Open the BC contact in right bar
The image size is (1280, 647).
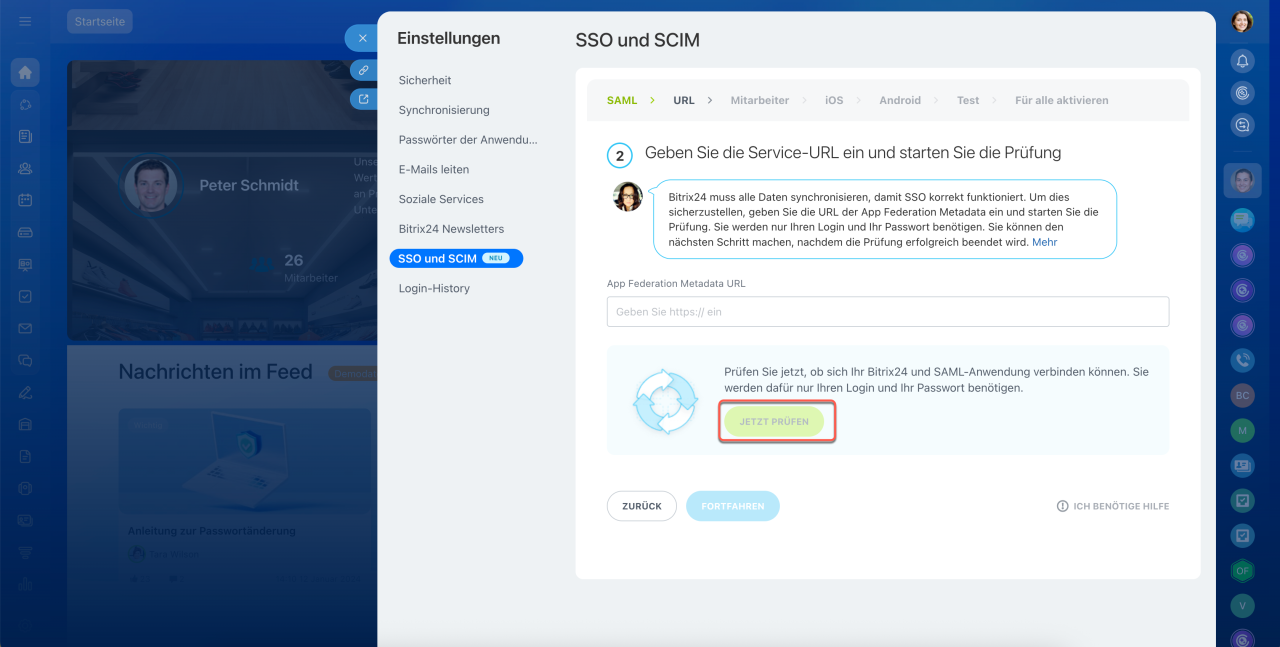(x=1242, y=395)
